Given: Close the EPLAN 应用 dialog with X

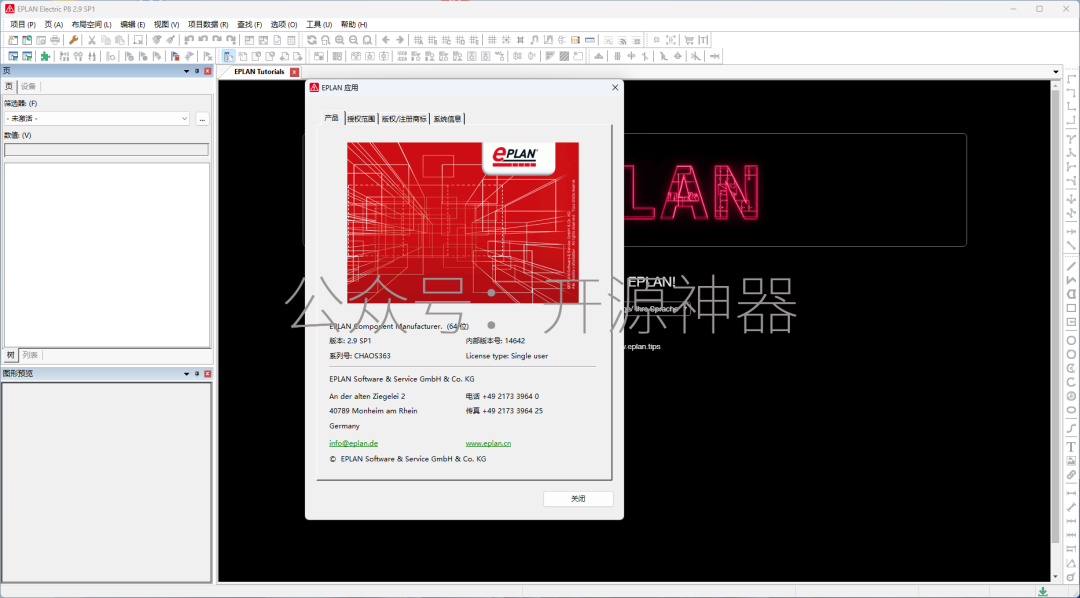Looking at the screenshot, I should click(x=615, y=87).
